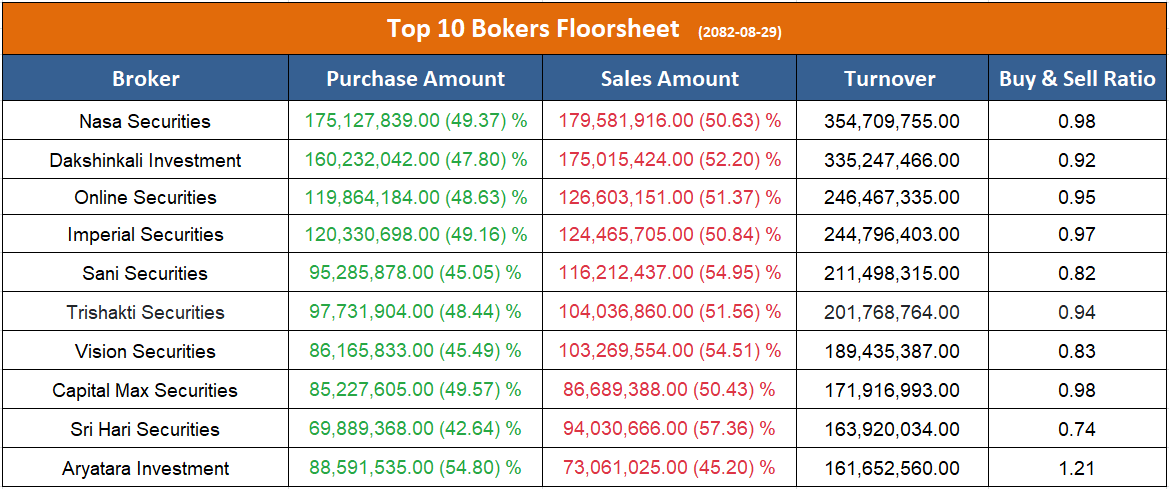Open Nasa Securities broker name
Screen dimensions: 1169x489
[x=145, y=121]
